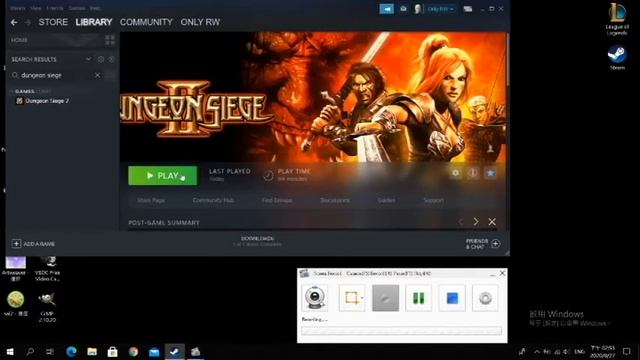
Task: Go back with the Steam back arrow
Action: coord(14,22)
